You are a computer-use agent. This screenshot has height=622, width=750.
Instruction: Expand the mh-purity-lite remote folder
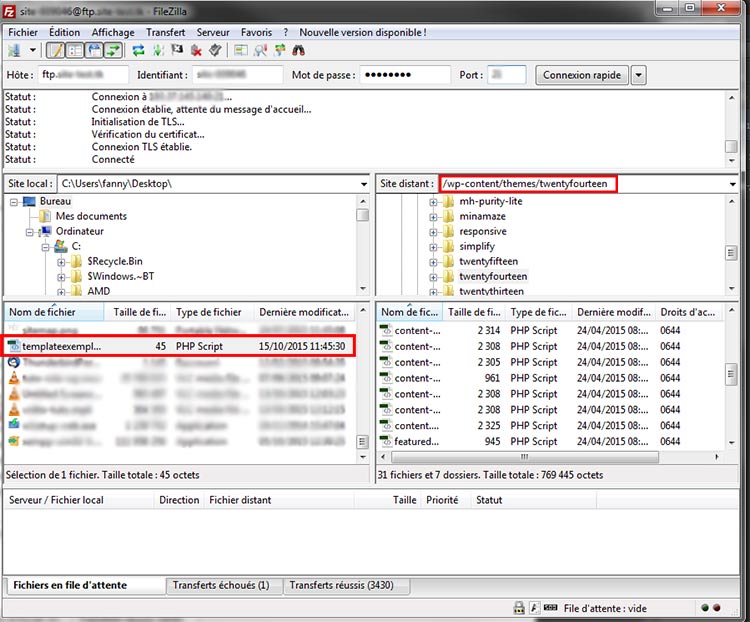coord(433,202)
